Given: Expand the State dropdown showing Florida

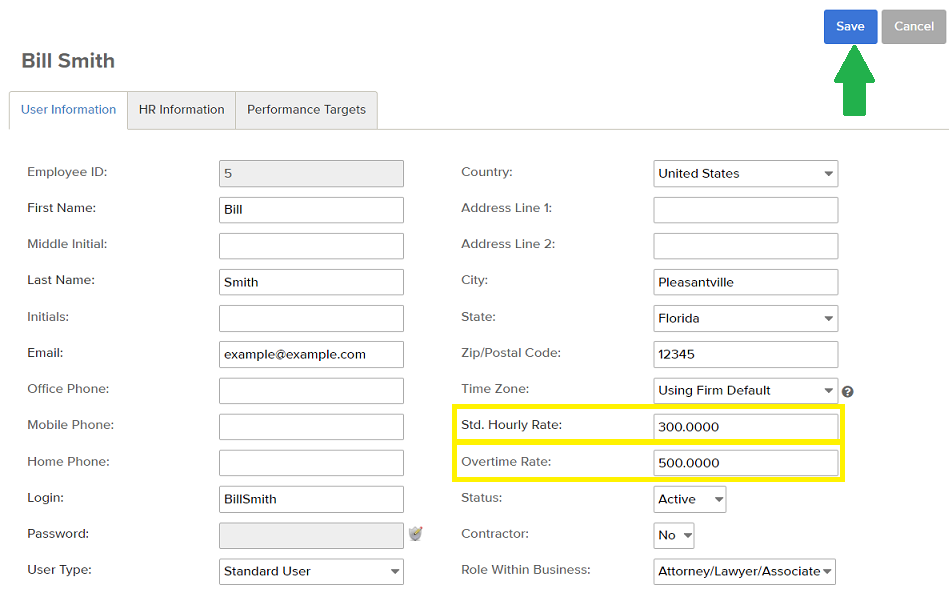Looking at the screenshot, I should [746, 318].
